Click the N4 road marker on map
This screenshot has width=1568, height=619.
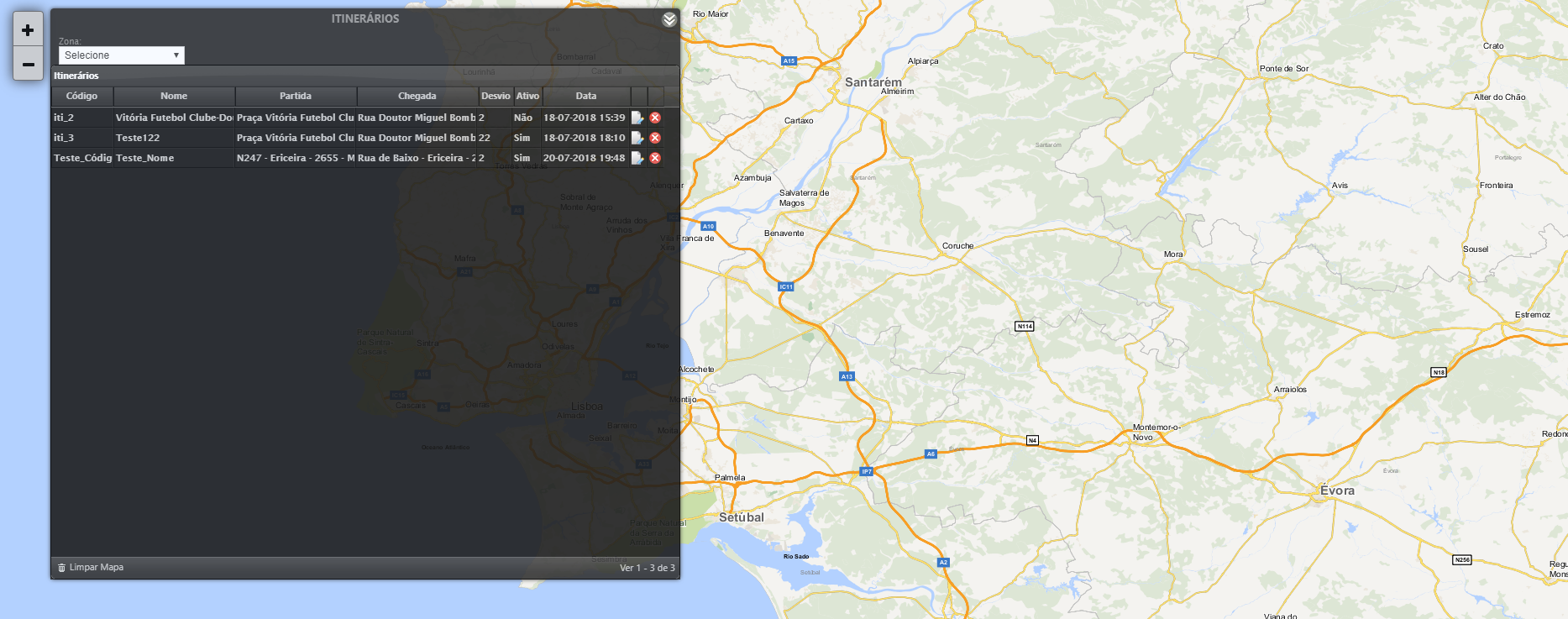pos(1033,440)
